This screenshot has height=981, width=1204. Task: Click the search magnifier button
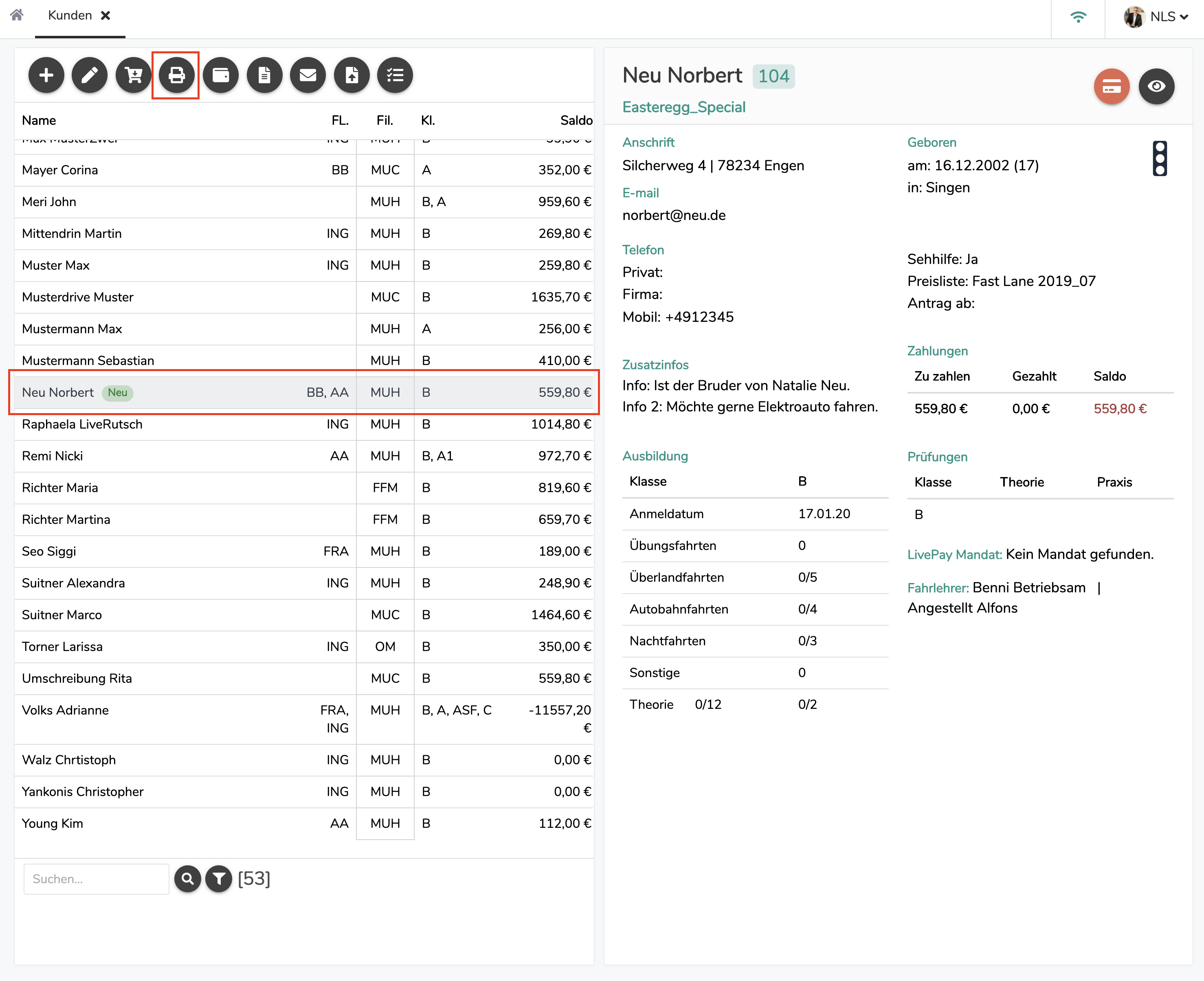[188, 879]
